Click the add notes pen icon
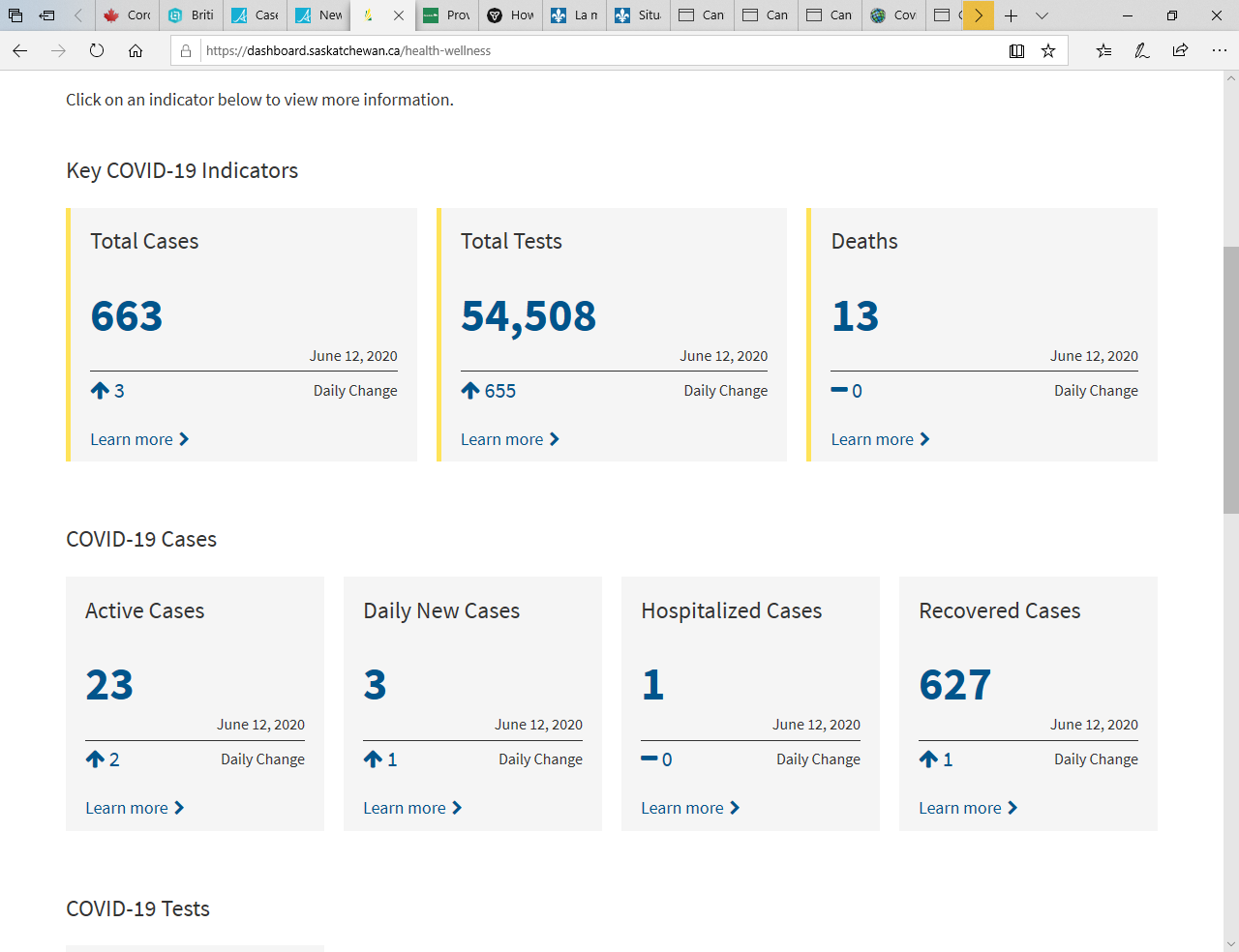Viewport: 1239px width, 952px height. (x=1142, y=51)
